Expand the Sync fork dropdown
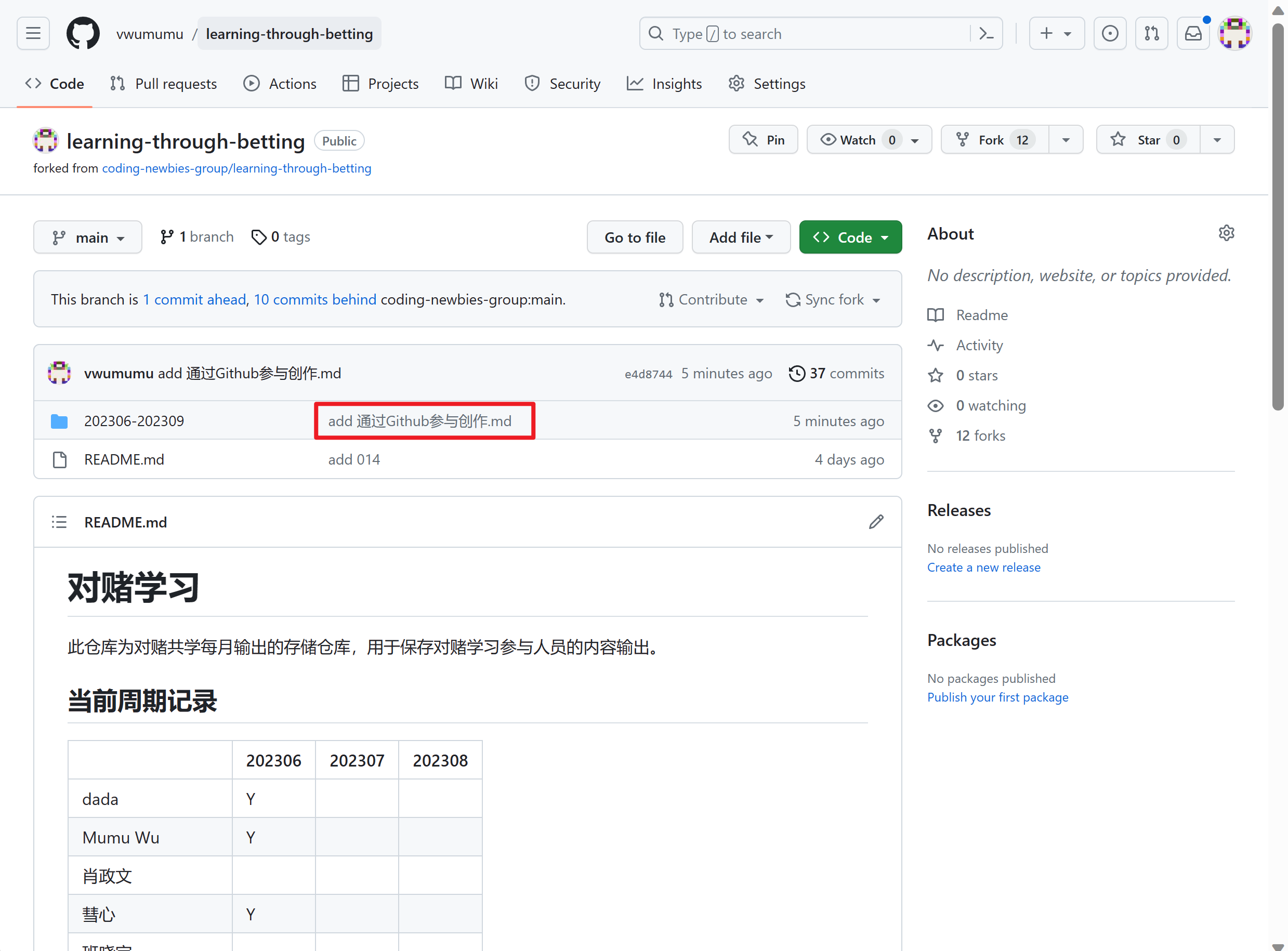 [x=833, y=299]
